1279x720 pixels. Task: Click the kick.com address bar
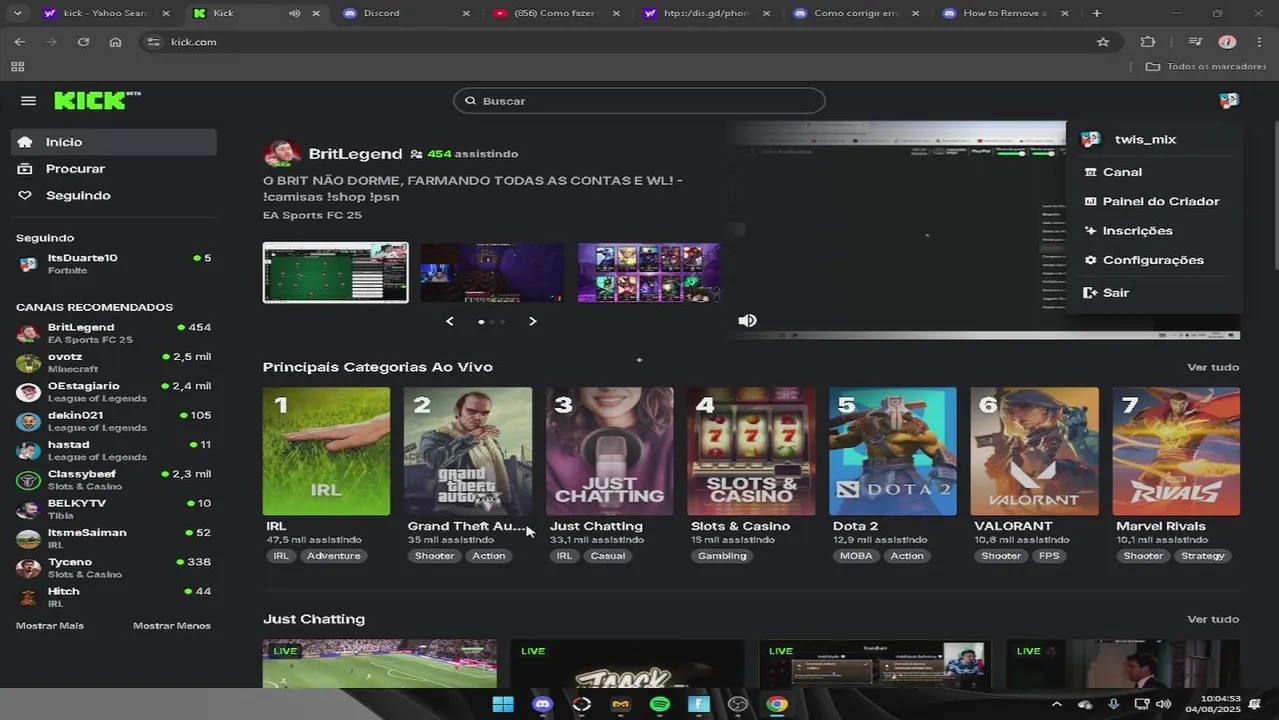620,42
